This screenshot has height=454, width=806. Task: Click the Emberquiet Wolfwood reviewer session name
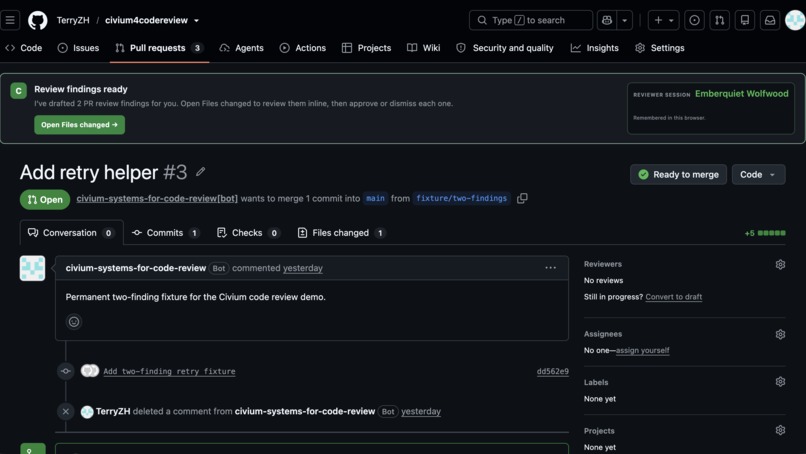(741, 94)
